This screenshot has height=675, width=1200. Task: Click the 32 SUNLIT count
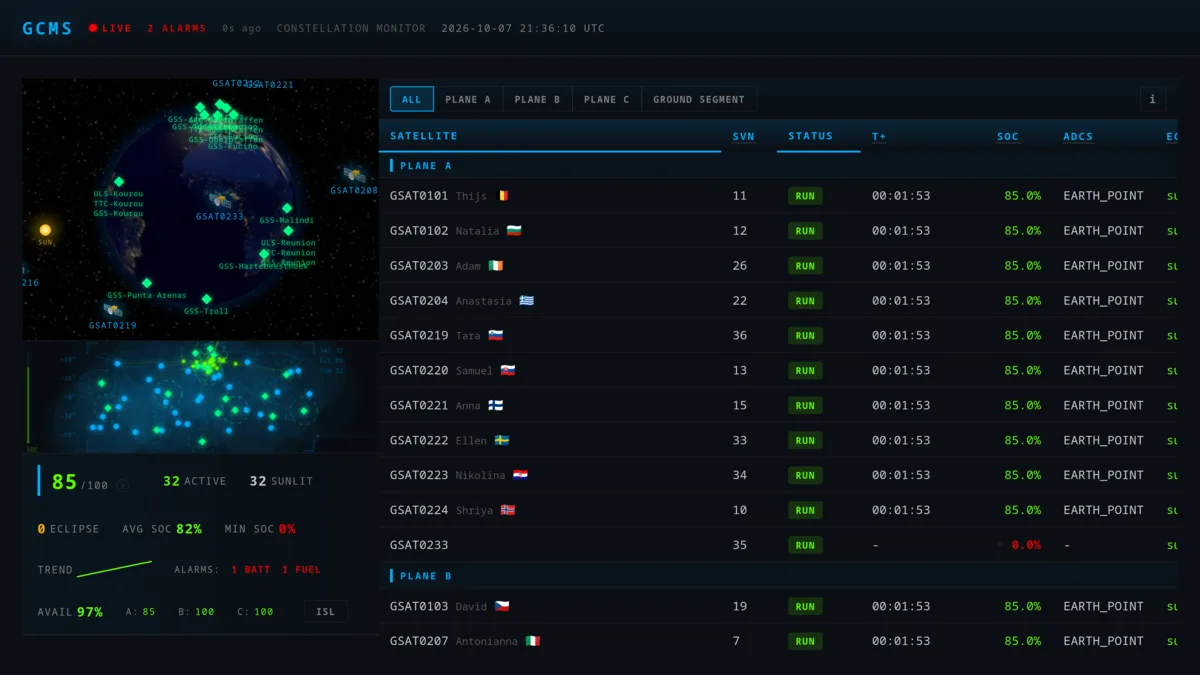(x=281, y=481)
